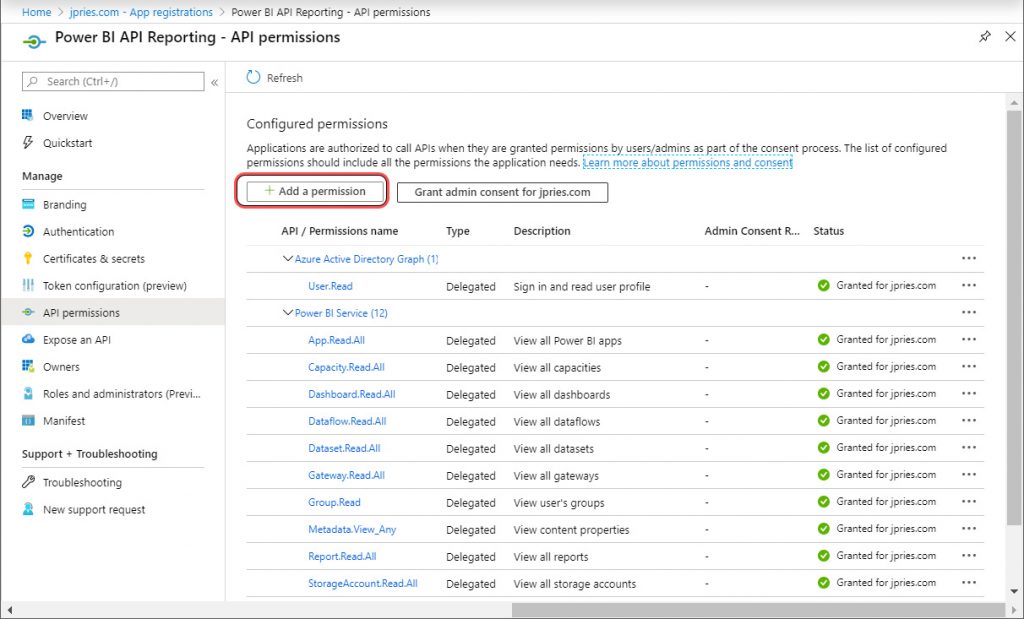The width and height of the screenshot is (1024, 619).
Task: Go to Expose an API section
Action: (x=76, y=340)
